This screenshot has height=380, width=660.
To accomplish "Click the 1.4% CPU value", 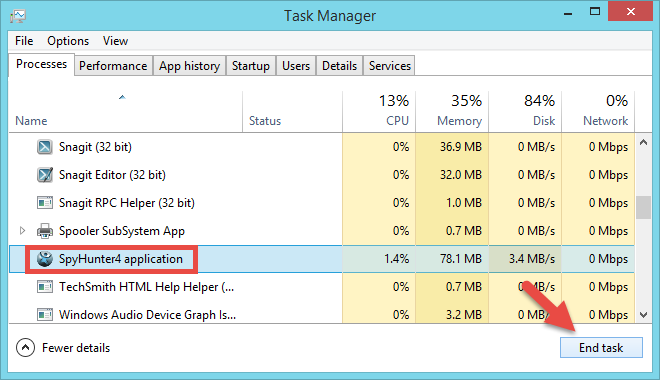I will click(x=397, y=259).
